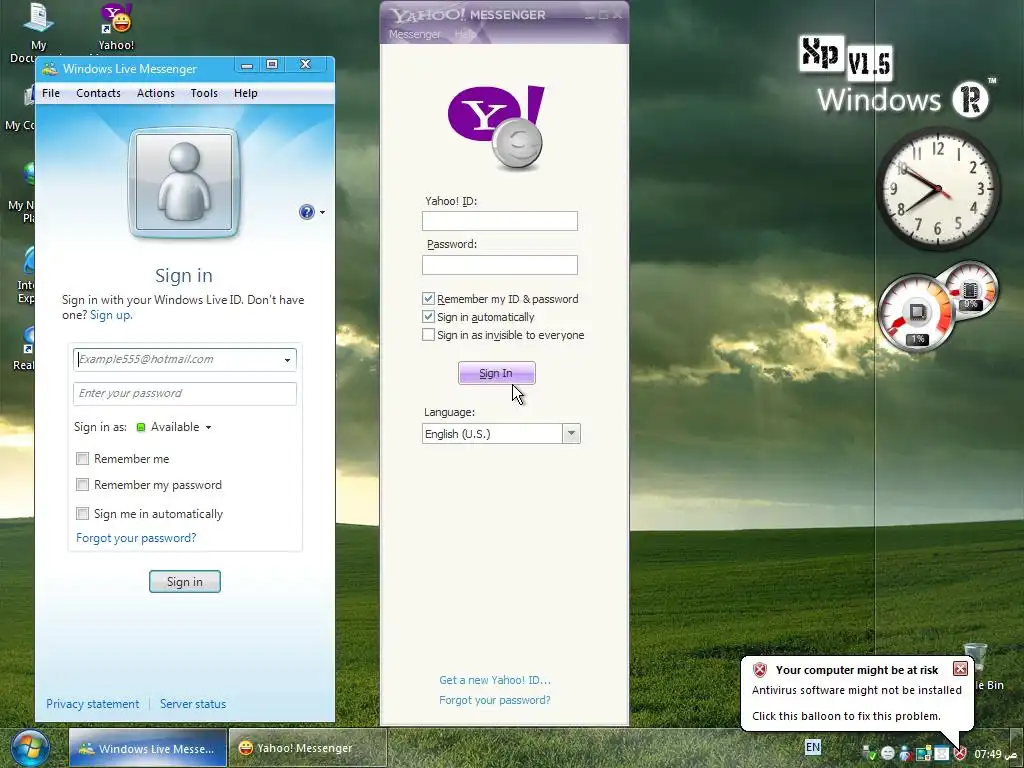This screenshot has height=768, width=1024.
Task: Click the red security shield tray icon
Action: click(x=959, y=754)
